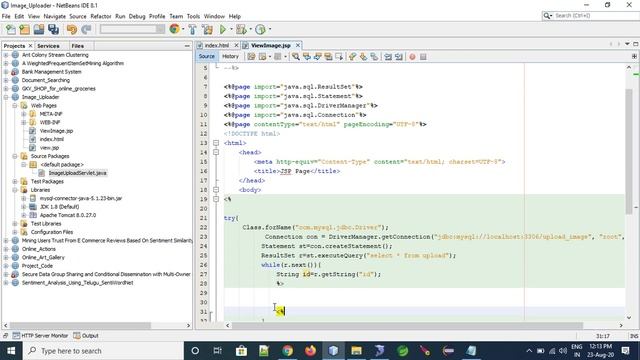This screenshot has width=640, height=360.
Task: Open the Tools menu
Action: tap(193, 16)
